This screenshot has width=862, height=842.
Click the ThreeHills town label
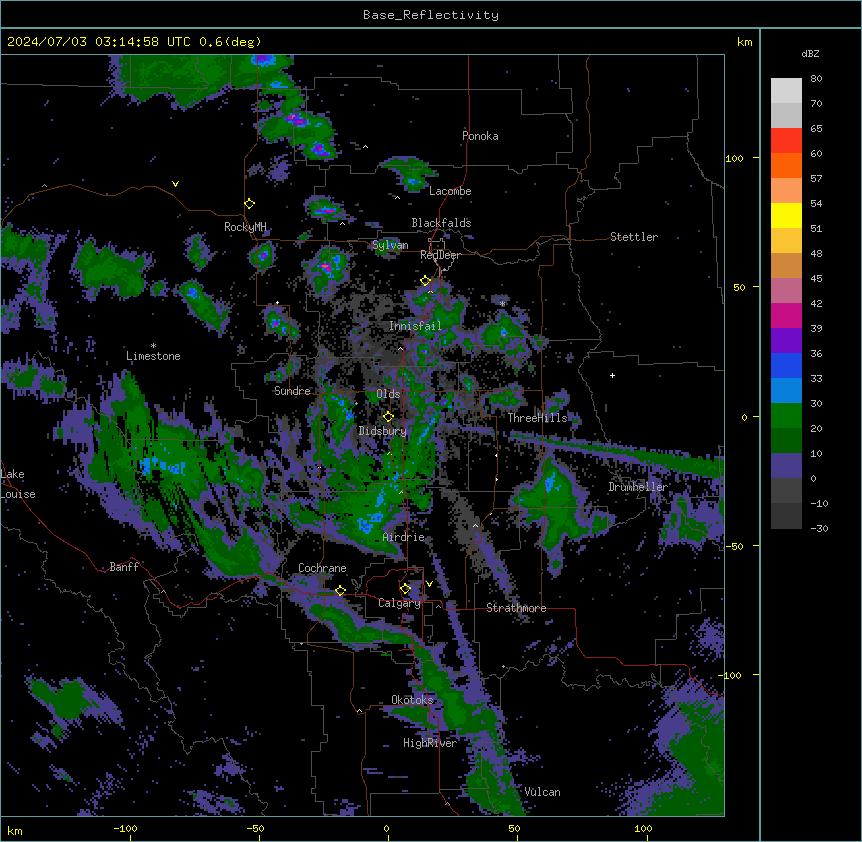[537, 418]
